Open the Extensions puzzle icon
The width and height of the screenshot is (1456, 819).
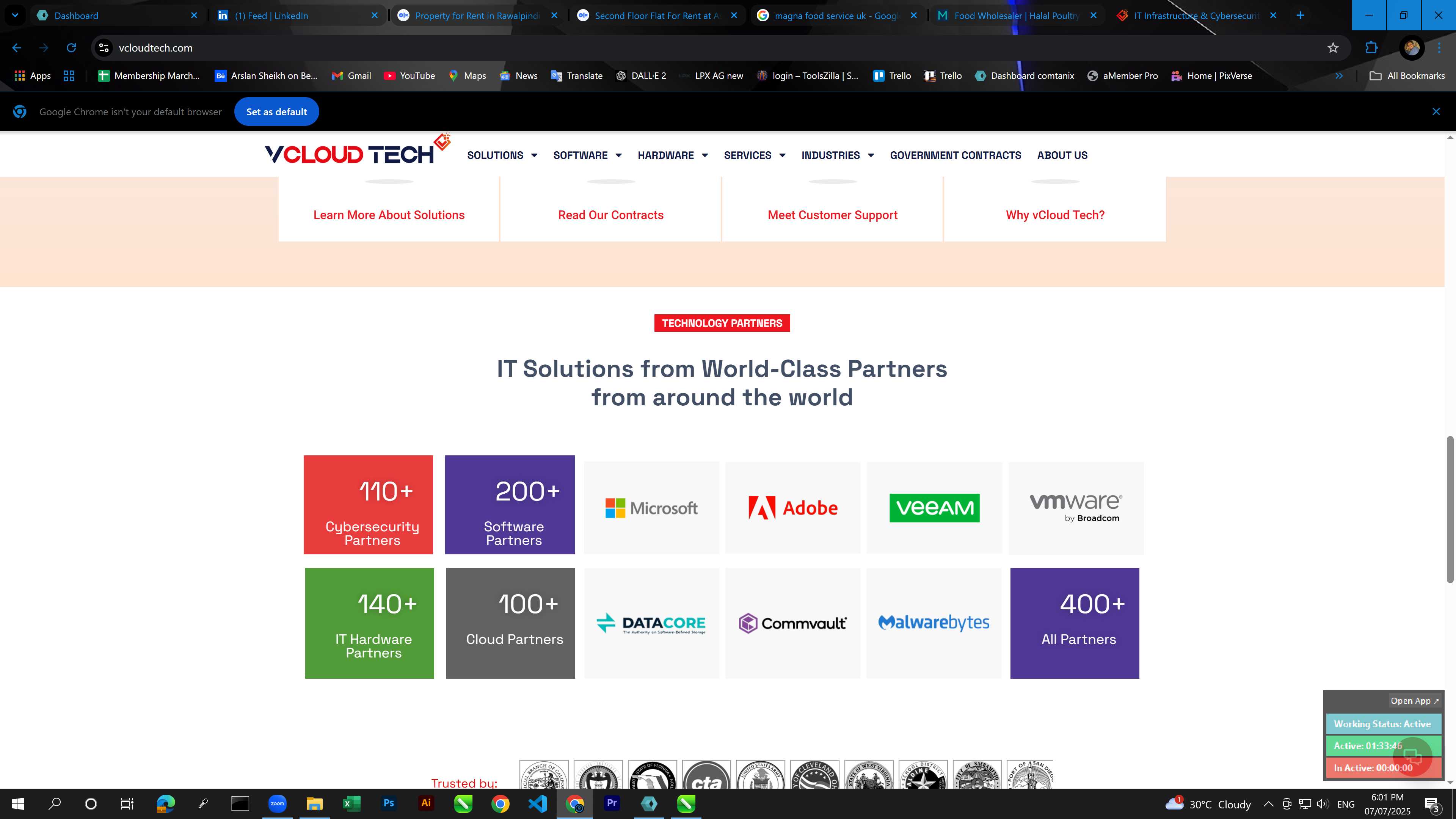tap(1371, 48)
